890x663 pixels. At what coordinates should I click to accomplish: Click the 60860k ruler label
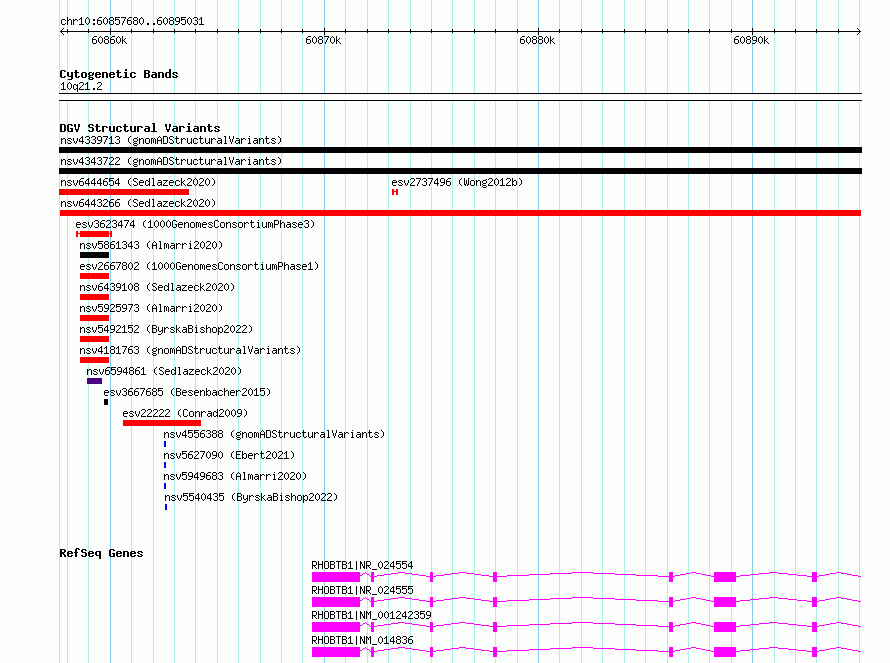coord(109,40)
